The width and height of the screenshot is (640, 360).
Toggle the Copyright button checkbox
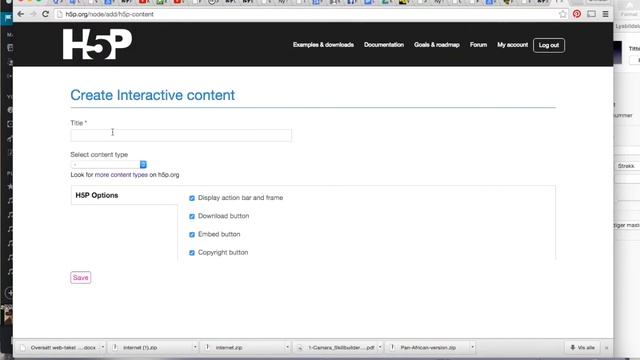[x=192, y=253]
